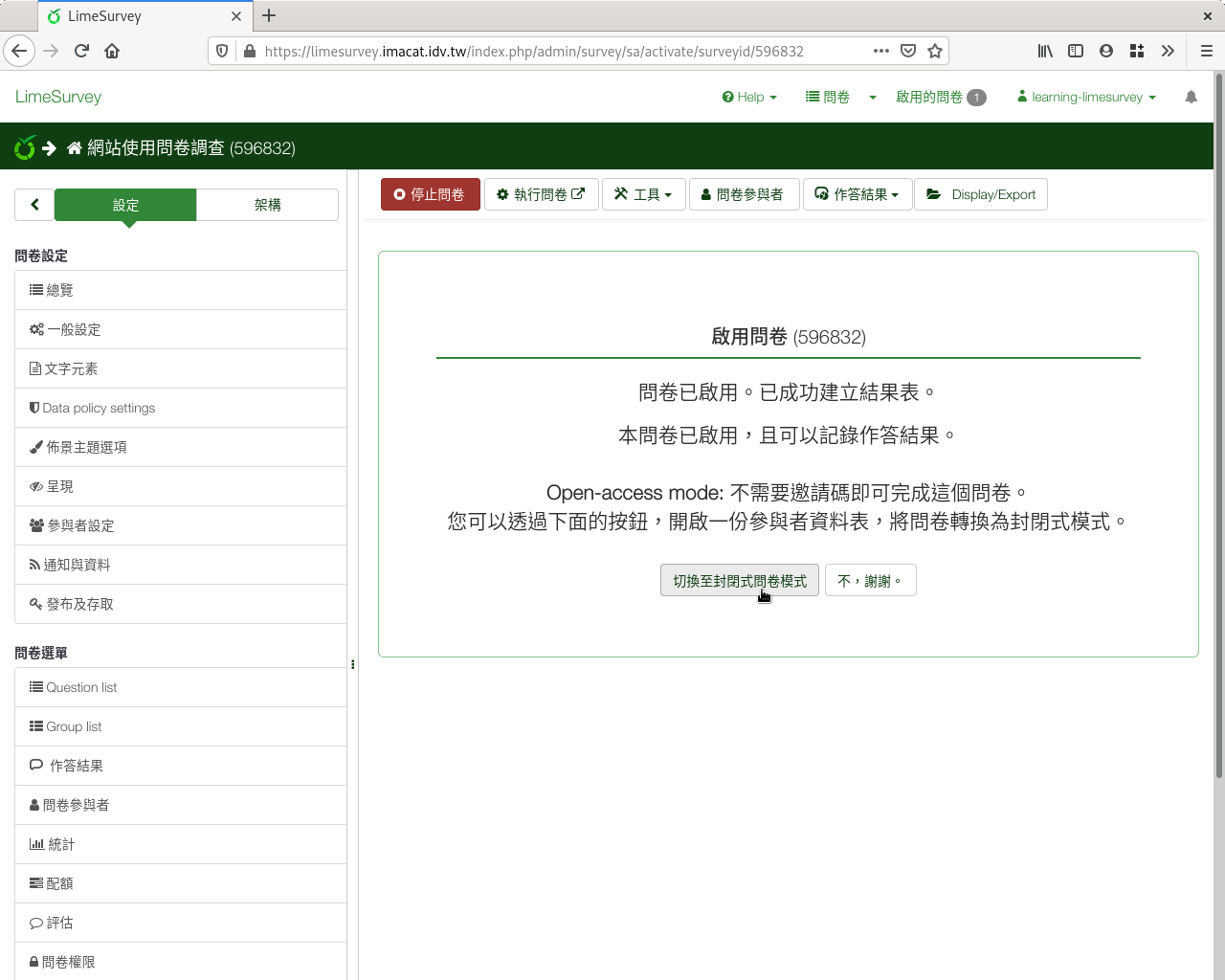Image resolution: width=1225 pixels, height=980 pixels.
Task: Click the sidebar resize handle dots
Action: click(353, 664)
